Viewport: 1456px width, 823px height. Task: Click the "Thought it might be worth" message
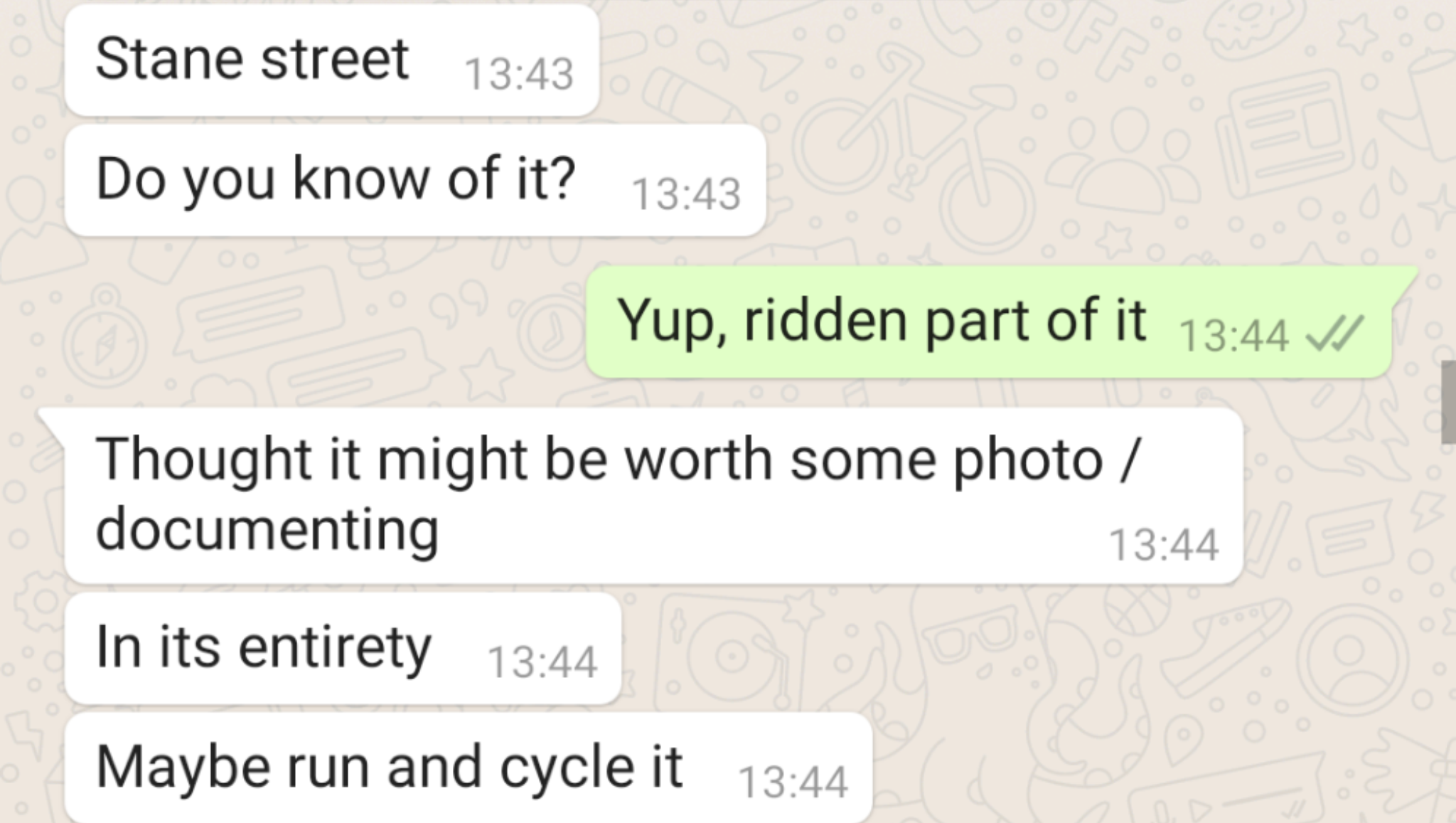[x=654, y=495]
